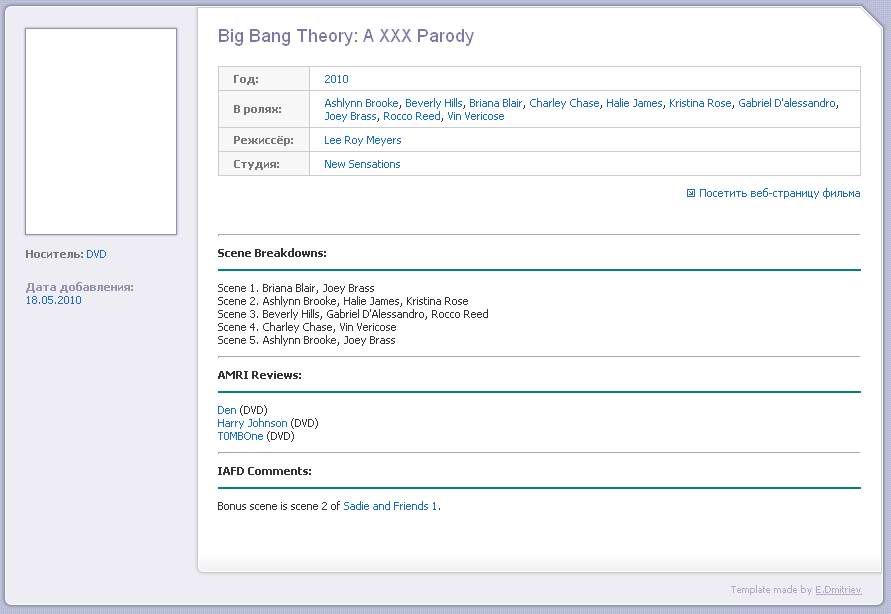The image size is (891, 614).
Task: Open Kristina Rose's cast link
Action: coord(700,103)
